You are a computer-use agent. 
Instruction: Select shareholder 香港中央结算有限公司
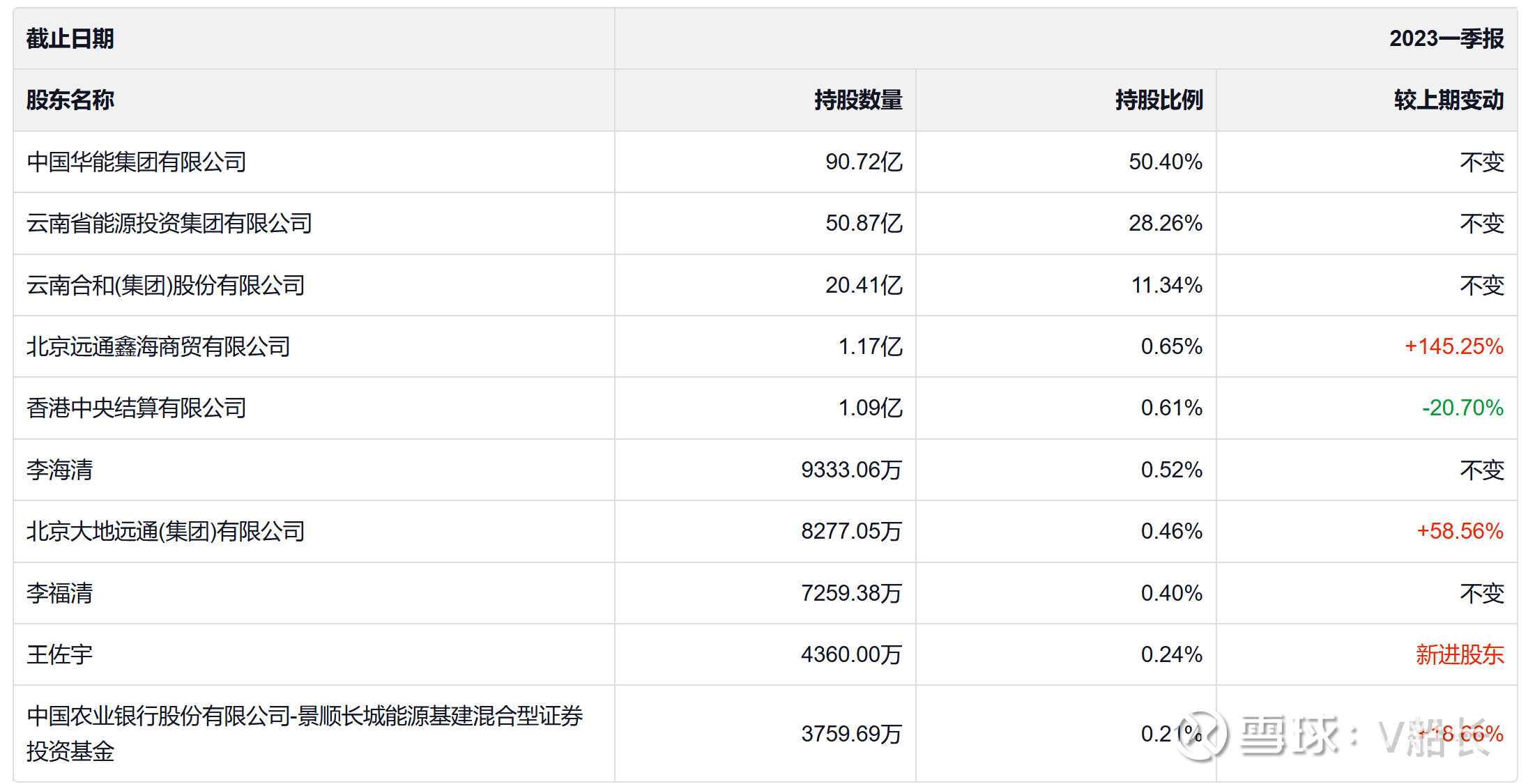[x=137, y=408]
